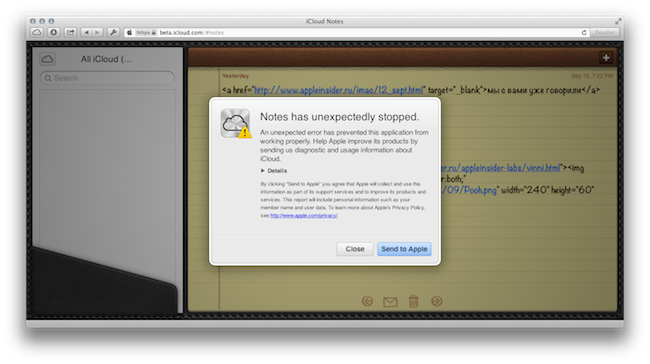
Task: Go to previous note arrow icon
Action: coord(367,301)
